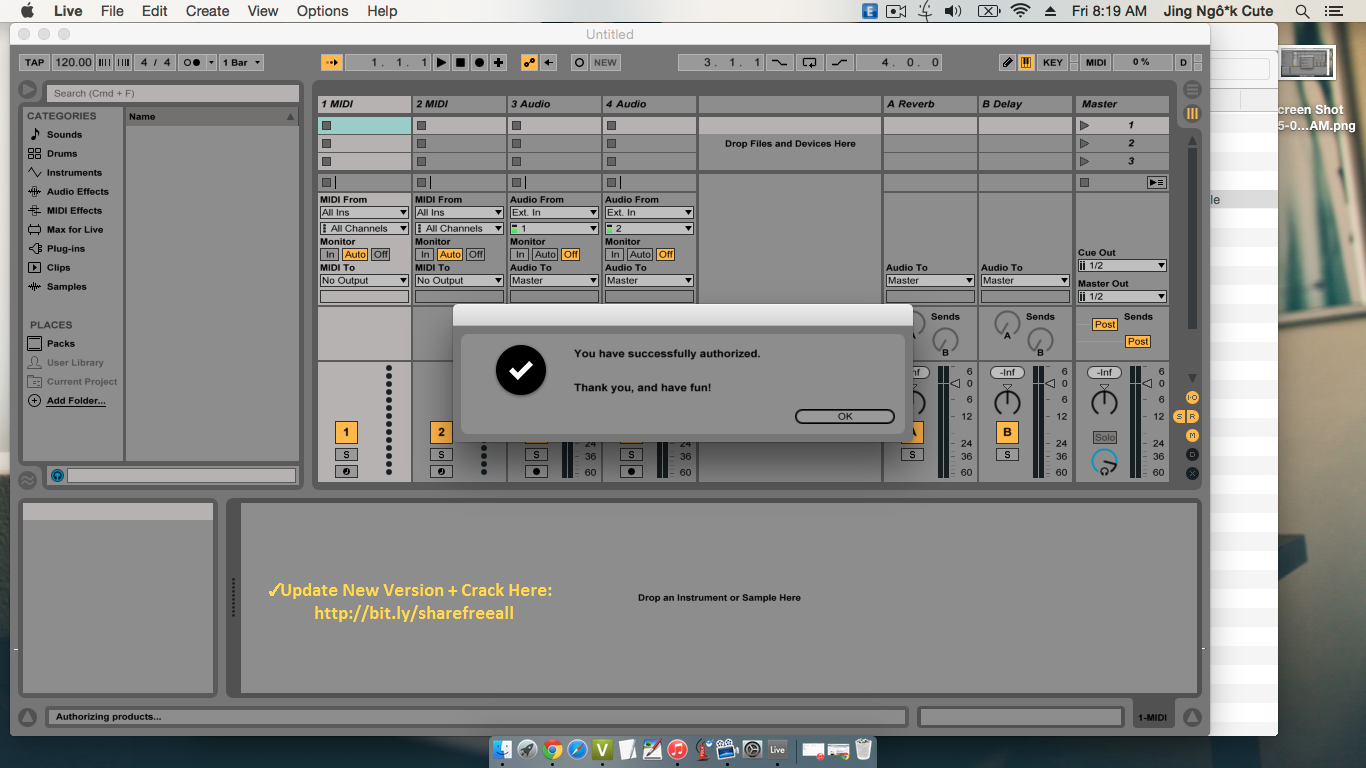Select the MIDI Effects category

click(x=74, y=210)
